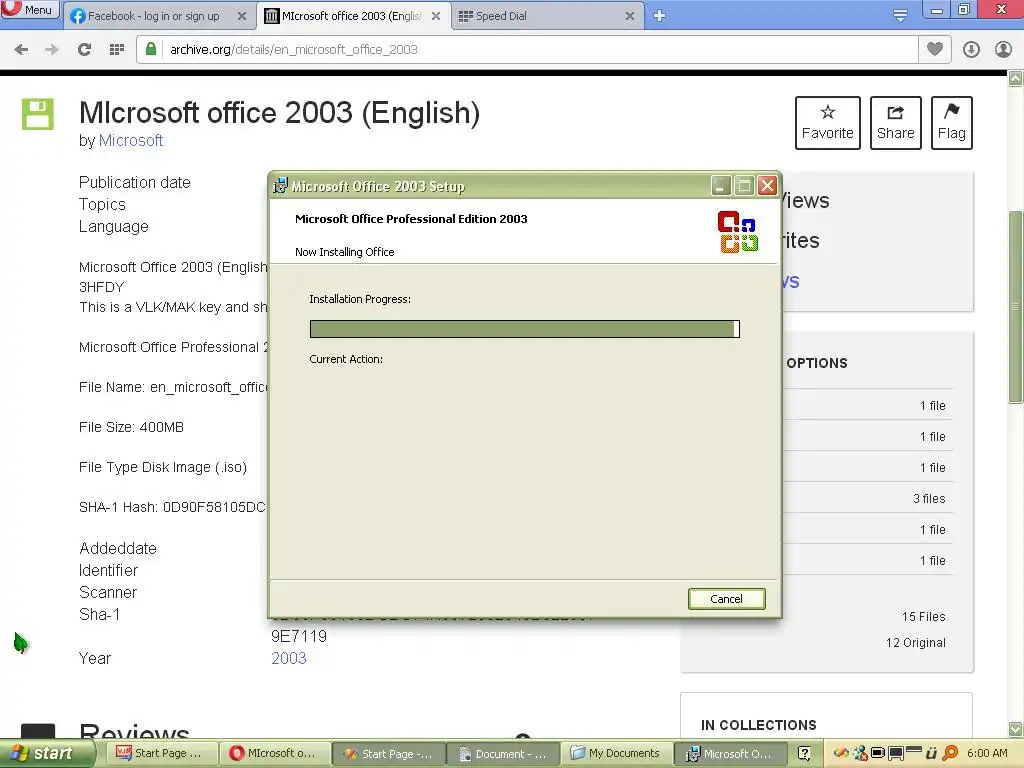Open a new browser tab
1024x768 pixels.
tap(659, 16)
